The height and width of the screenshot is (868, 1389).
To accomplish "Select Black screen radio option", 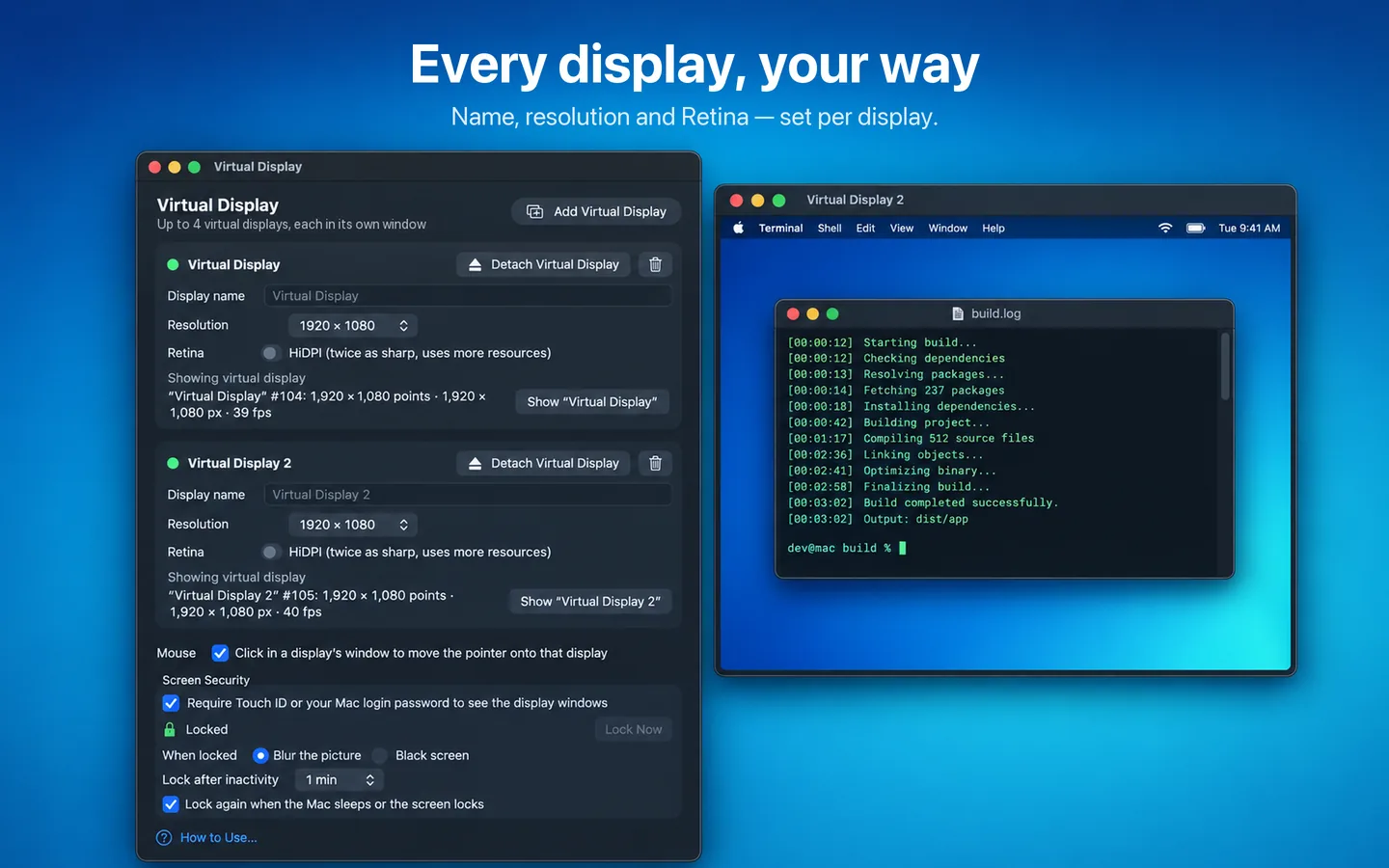I will tap(380, 755).
